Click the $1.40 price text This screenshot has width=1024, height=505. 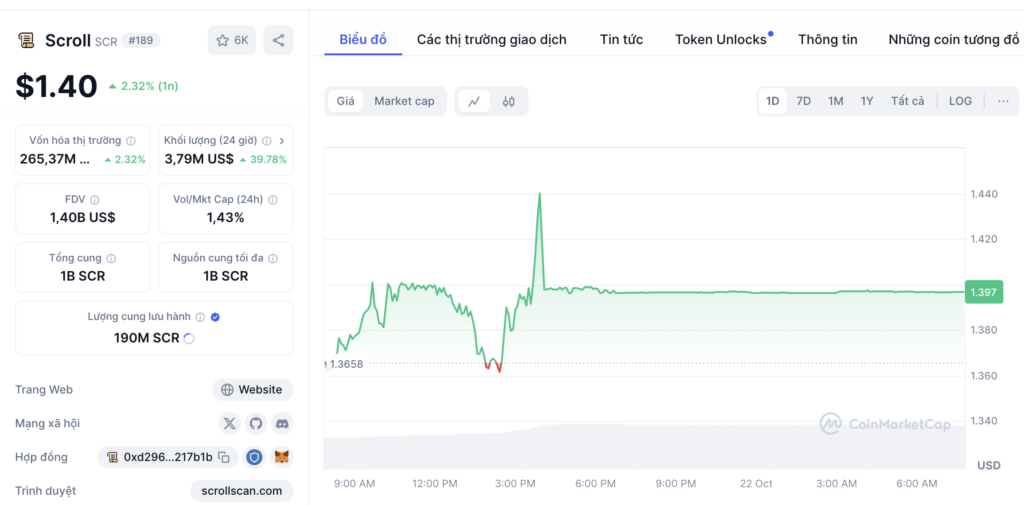pyautogui.click(x=57, y=86)
